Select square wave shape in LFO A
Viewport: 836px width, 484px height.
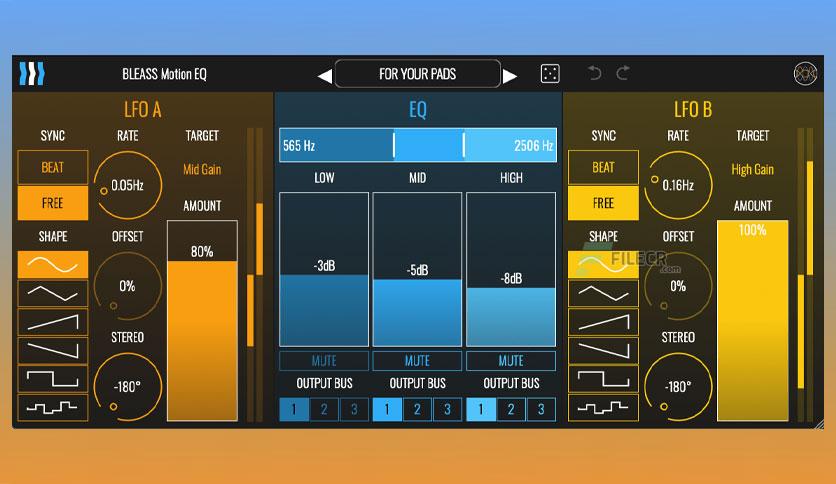click(53, 379)
